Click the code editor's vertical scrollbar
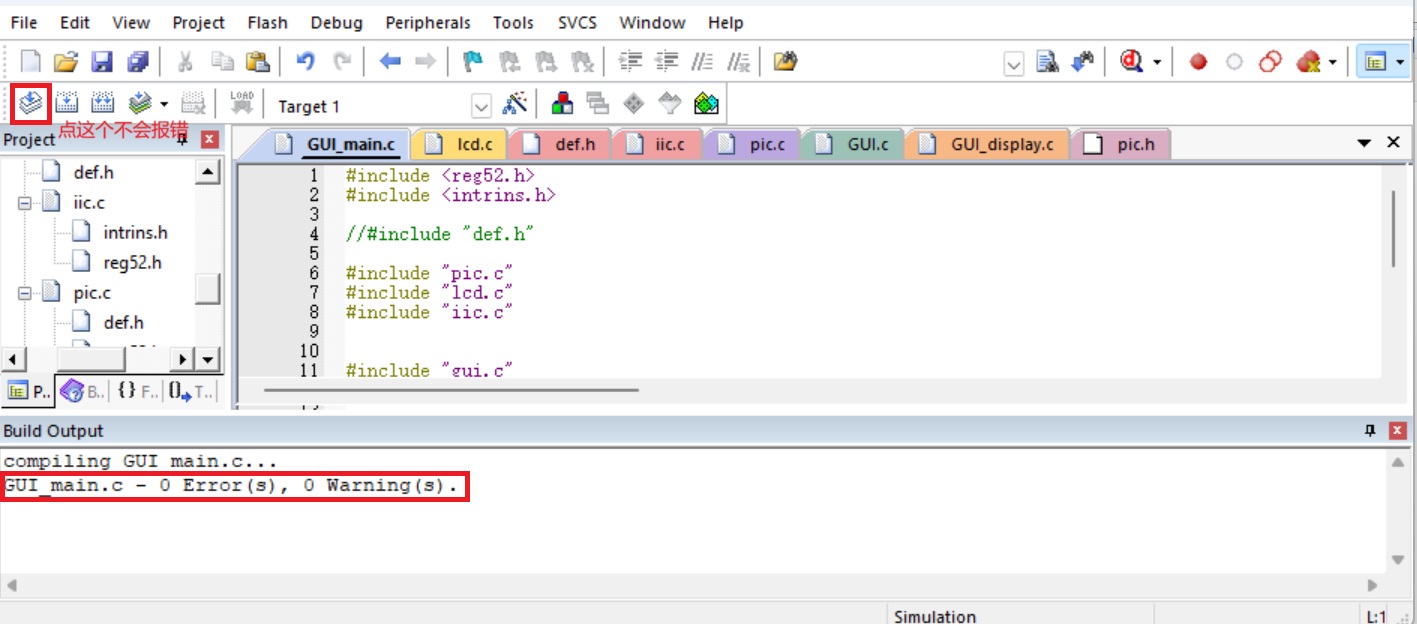The image size is (1417, 624). [x=1393, y=228]
